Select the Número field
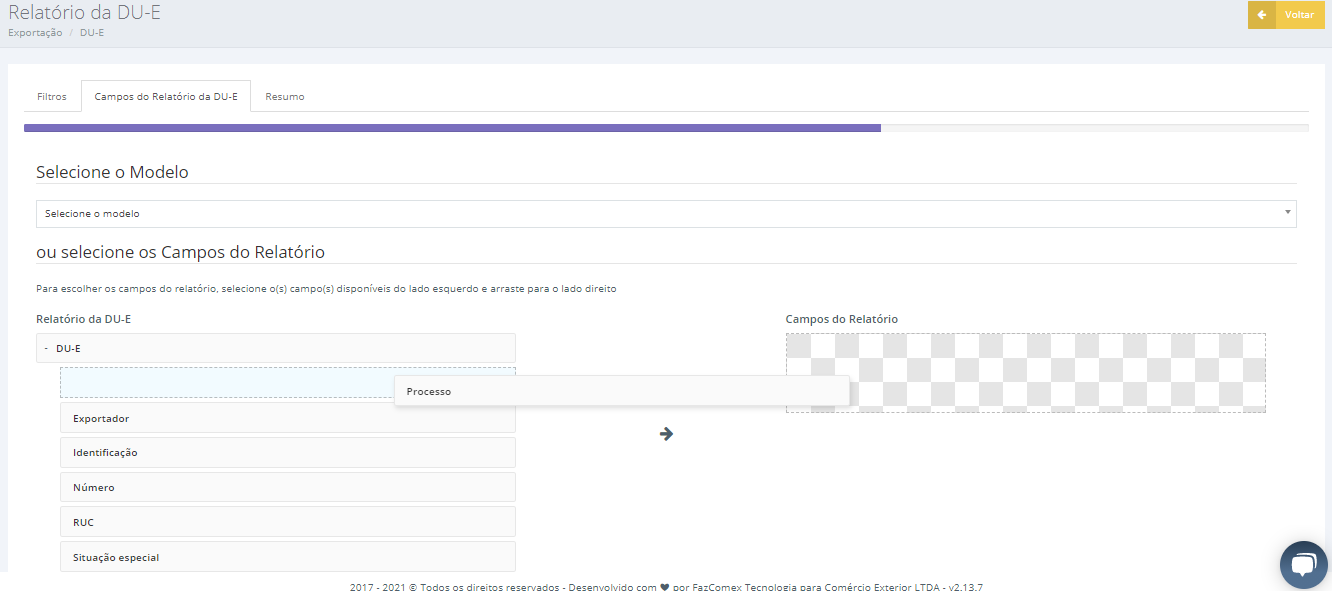The height and width of the screenshot is (591, 1332). (288, 488)
